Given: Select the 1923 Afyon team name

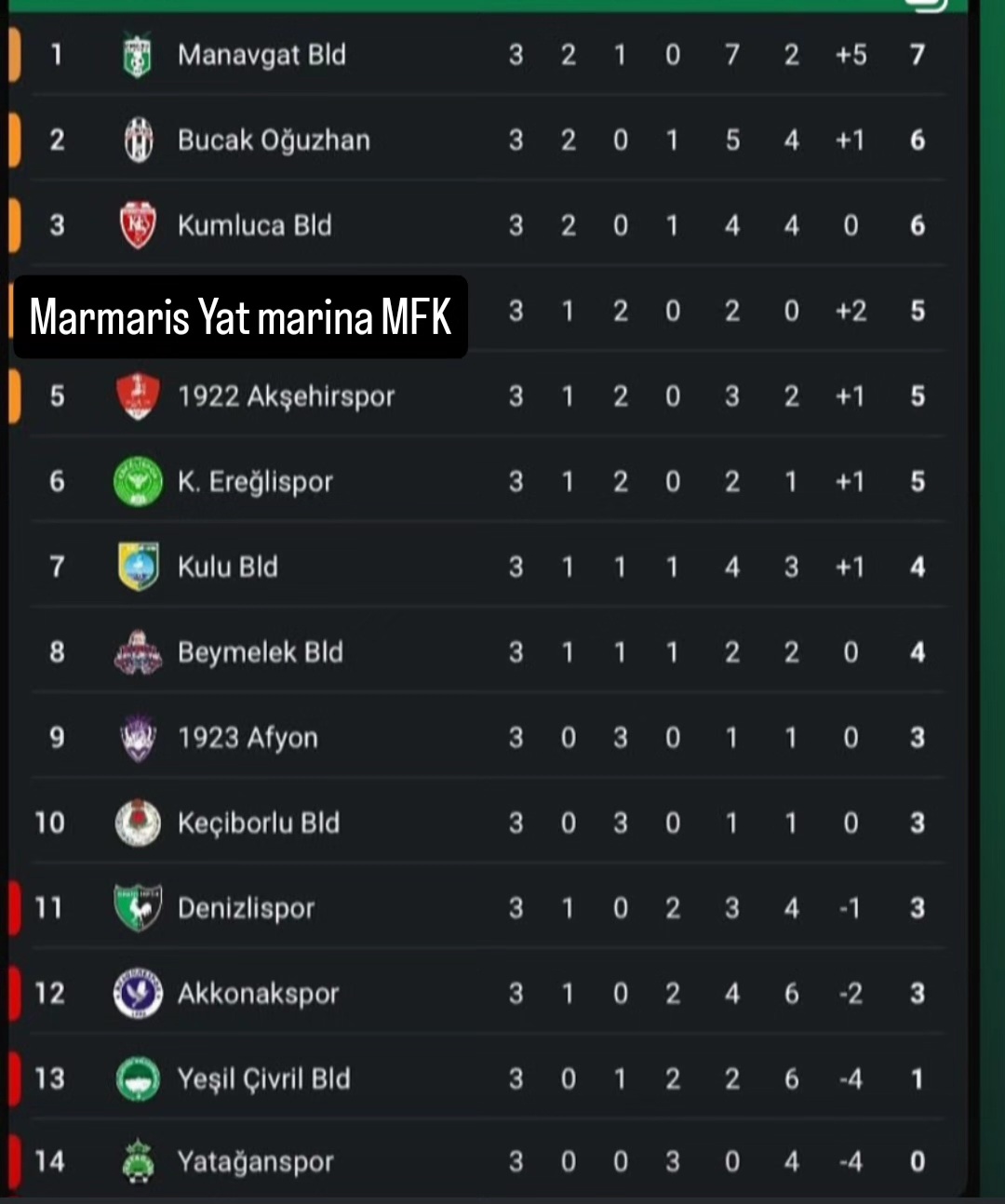Looking at the screenshot, I should point(248,738).
